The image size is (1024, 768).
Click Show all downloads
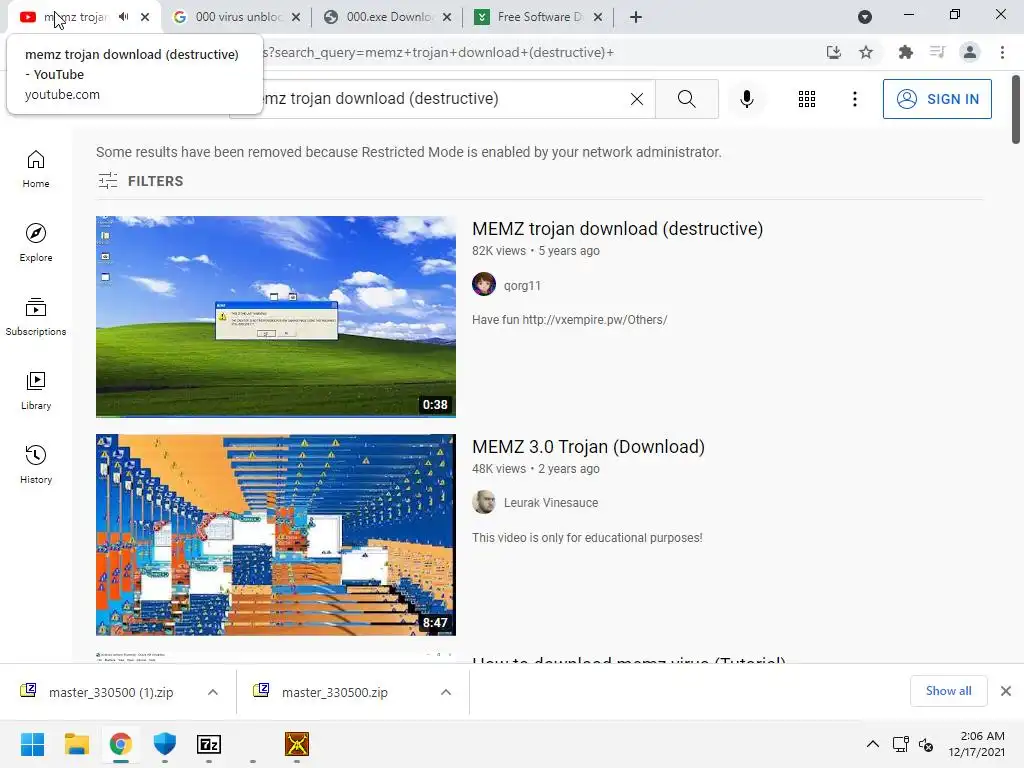[x=948, y=691]
